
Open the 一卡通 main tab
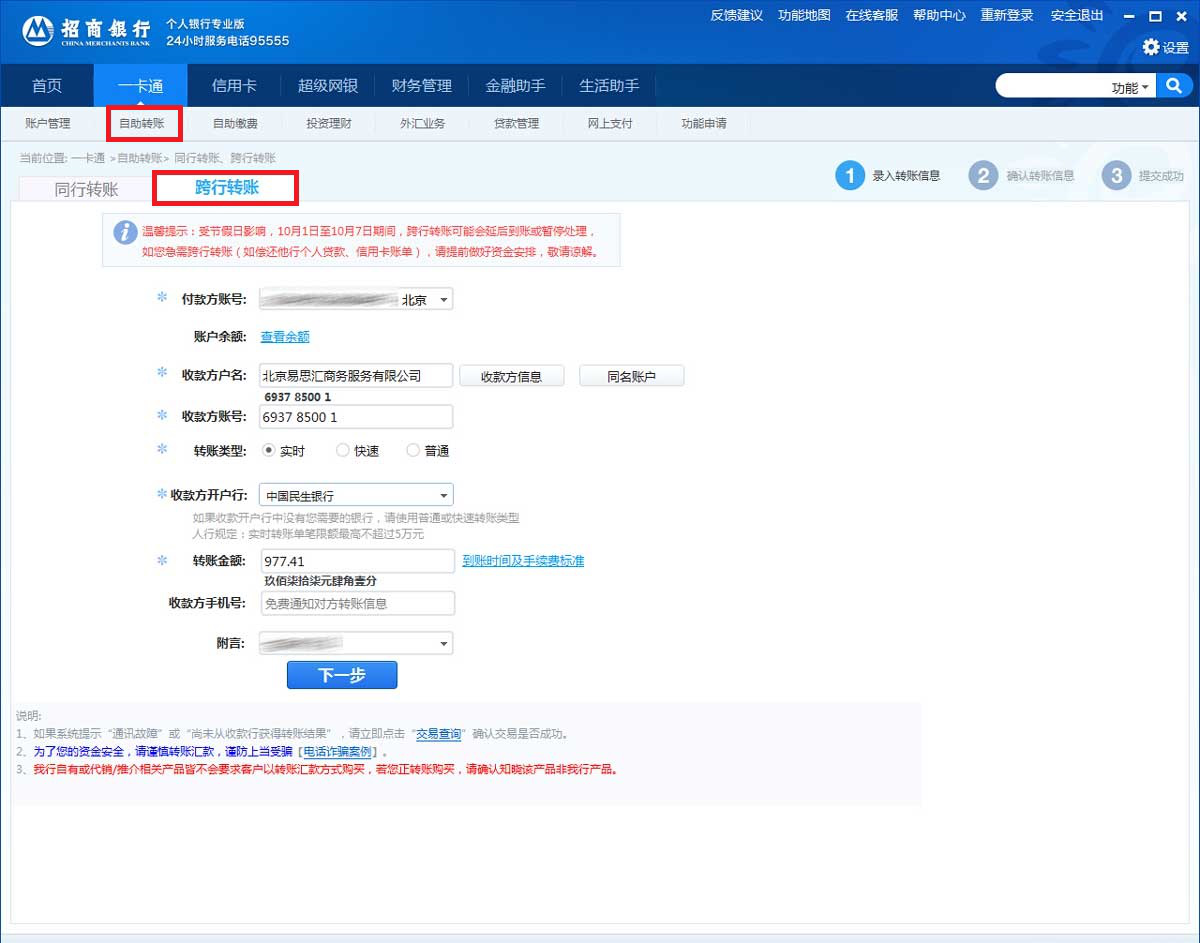click(140, 86)
